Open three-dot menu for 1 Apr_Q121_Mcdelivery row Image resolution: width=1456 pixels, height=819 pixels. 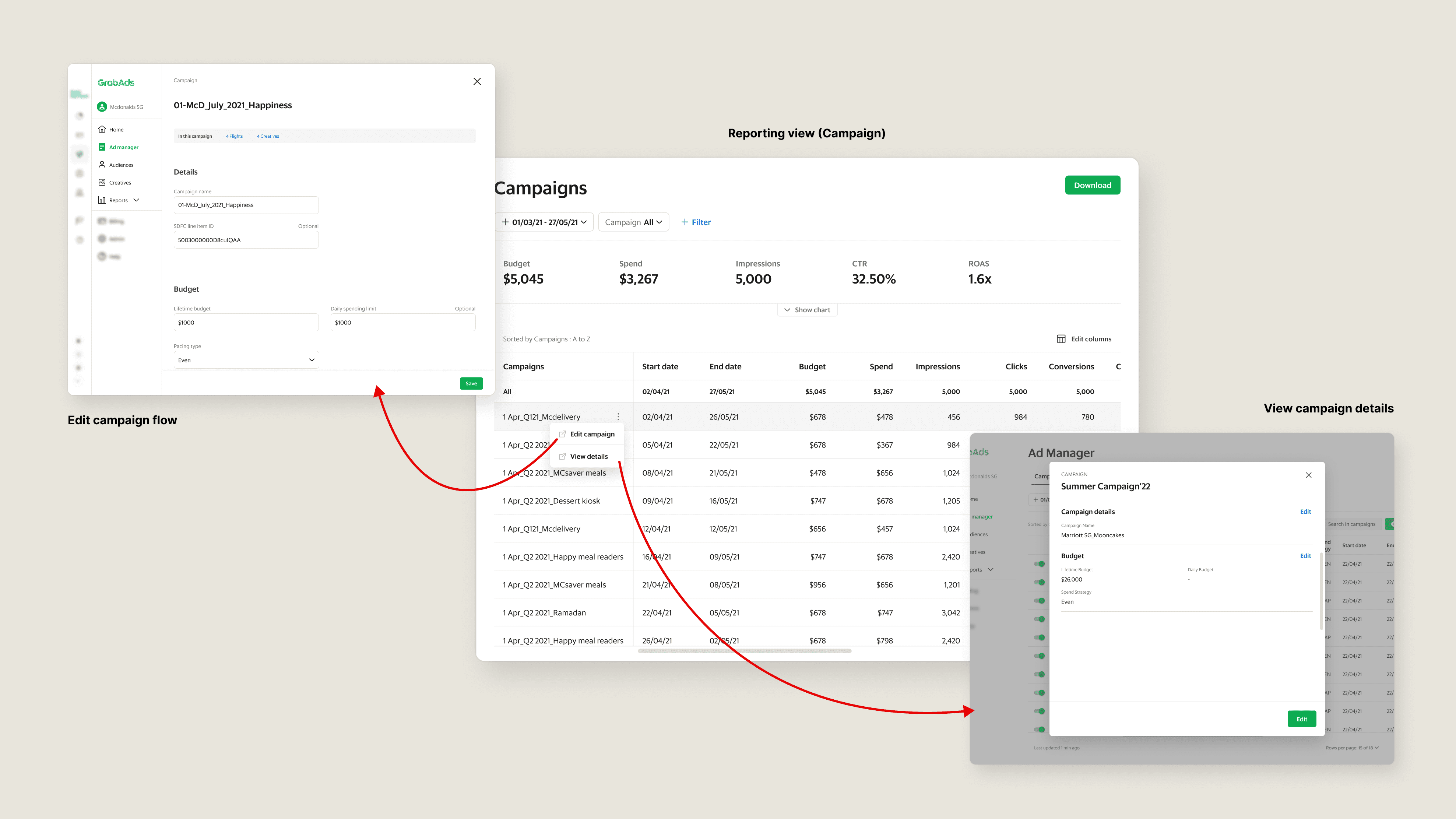[618, 416]
